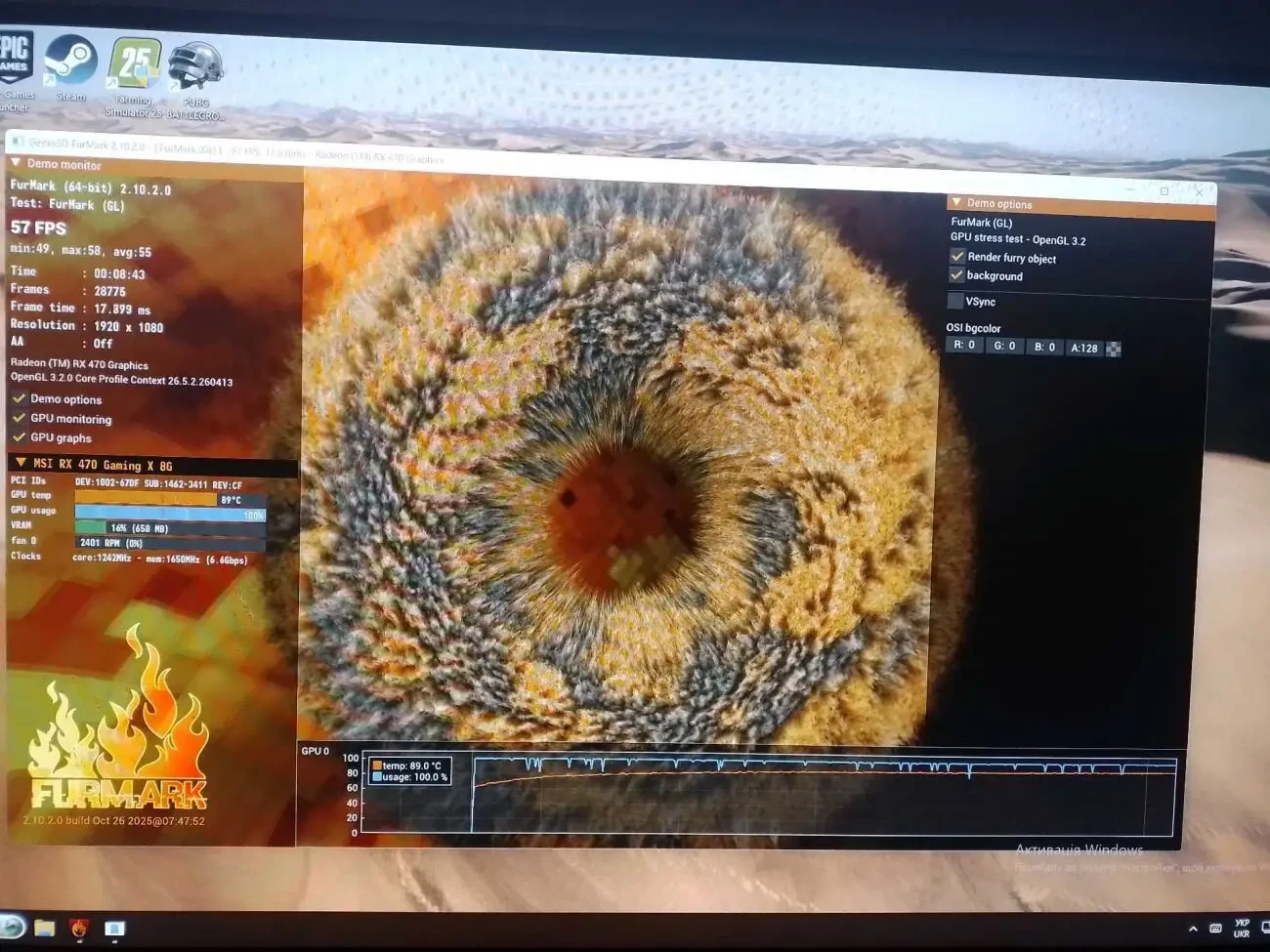Click the FurMark (64-bit) 2.10.2.0 heading

tap(90, 187)
